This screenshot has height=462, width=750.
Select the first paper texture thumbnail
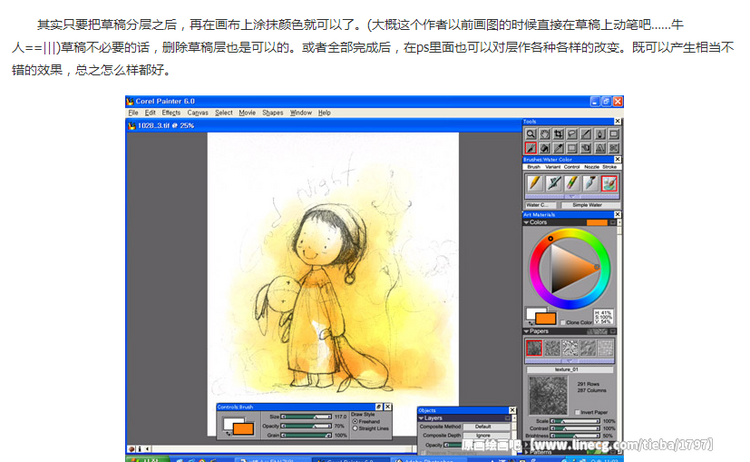(x=534, y=348)
